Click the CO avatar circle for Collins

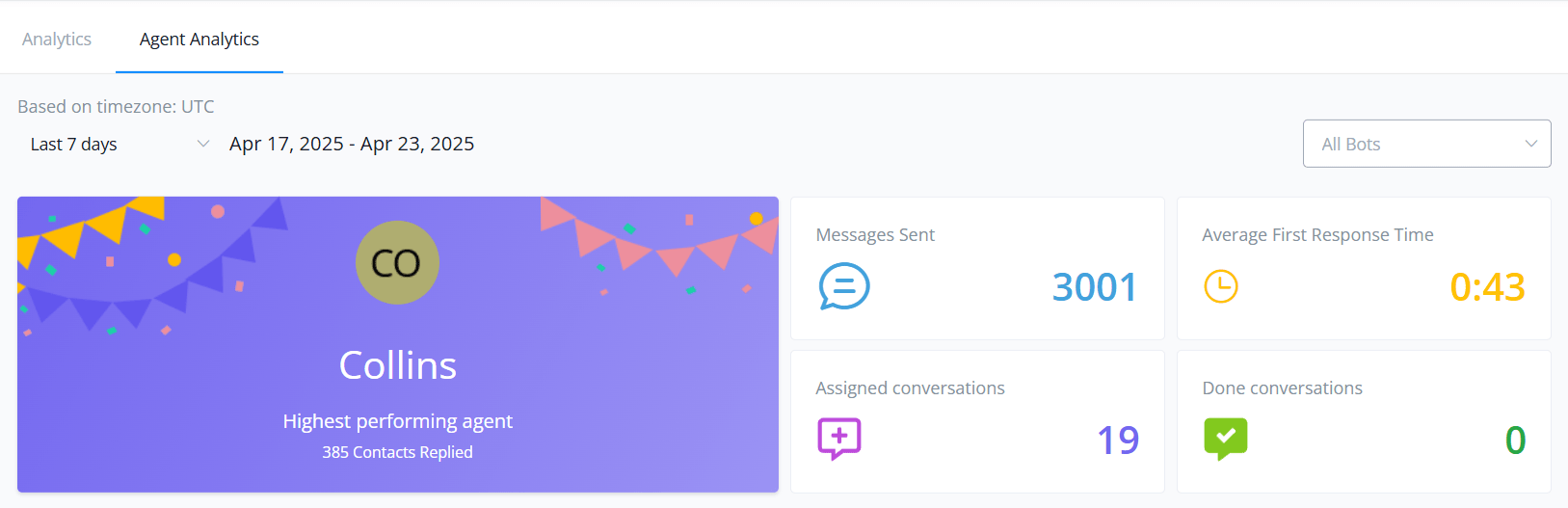tap(397, 262)
